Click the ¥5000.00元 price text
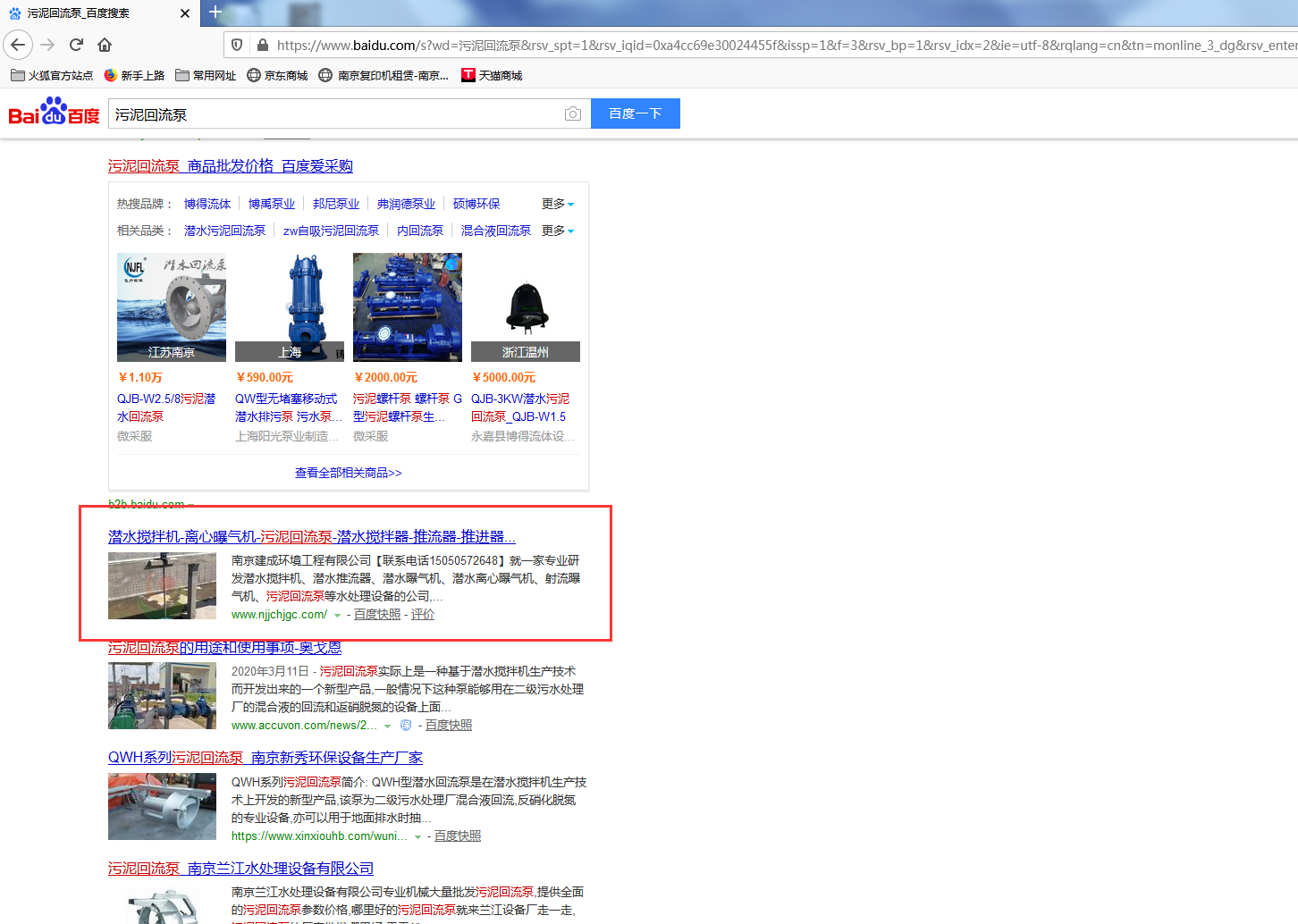 [x=503, y=378]
